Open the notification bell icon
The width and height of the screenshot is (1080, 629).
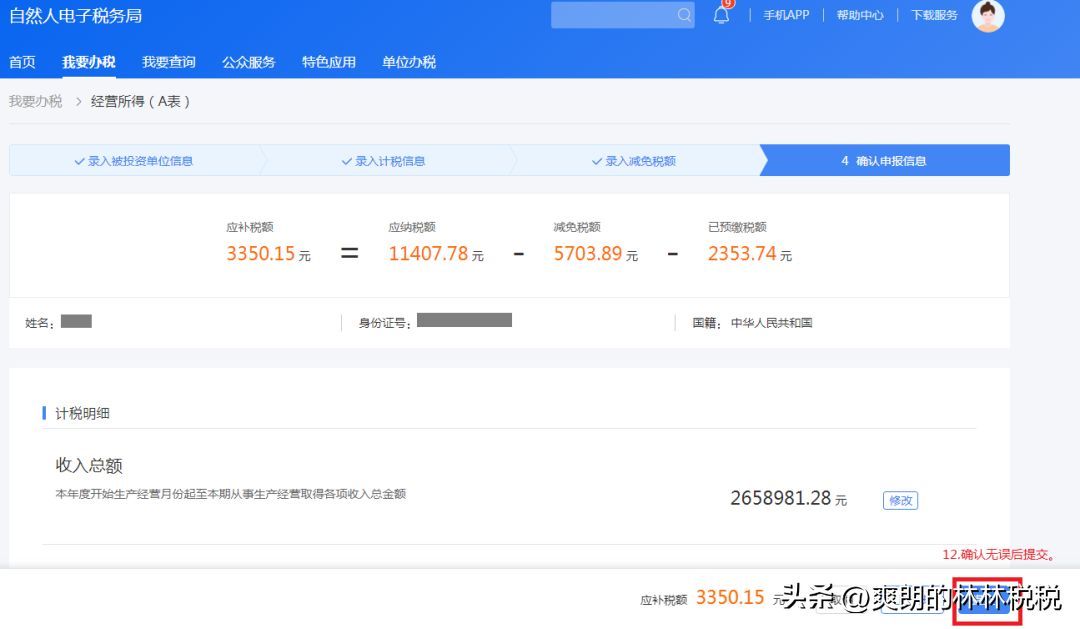pos(720,16)
